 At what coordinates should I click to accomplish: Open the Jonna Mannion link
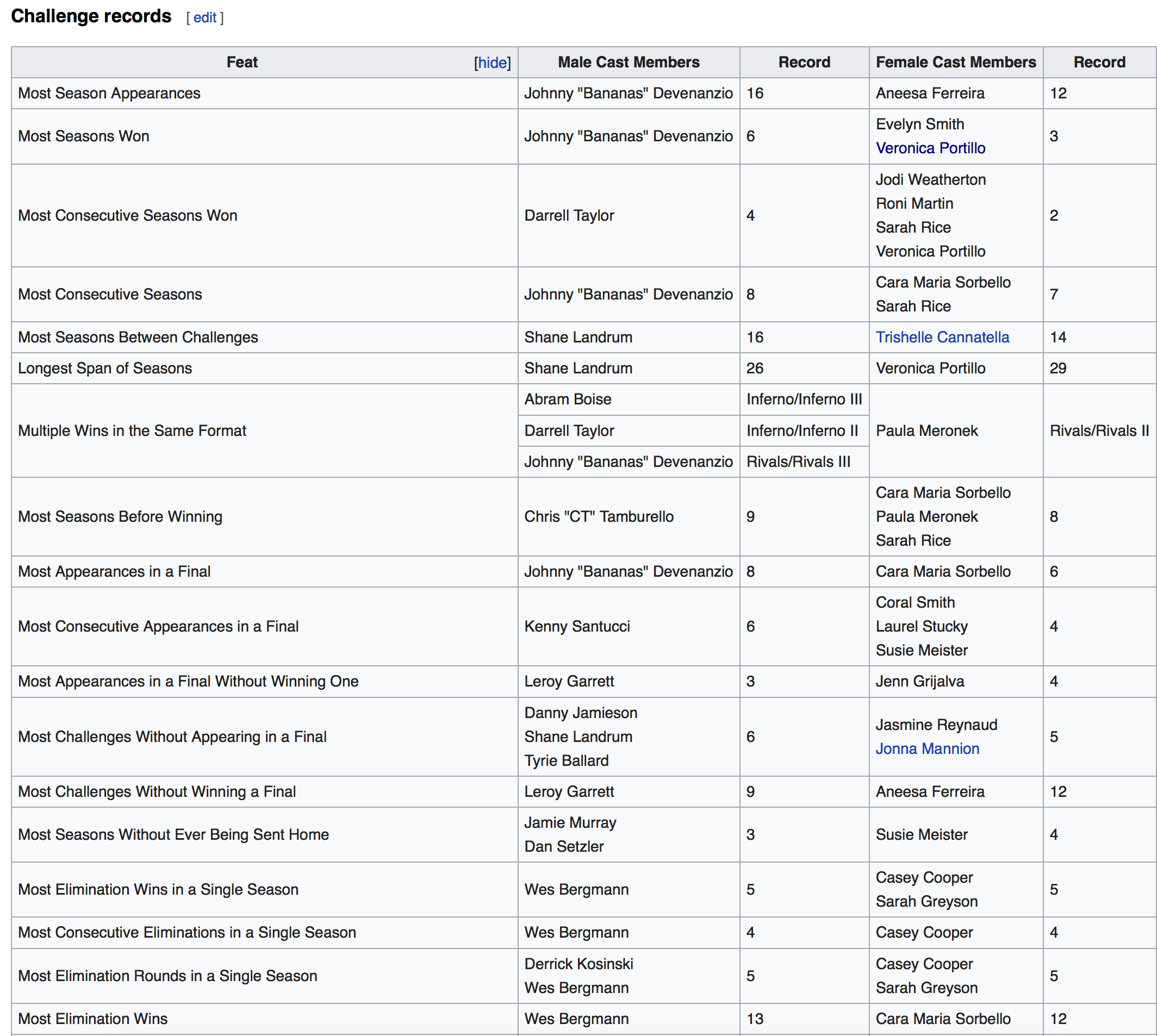(927, 748)
